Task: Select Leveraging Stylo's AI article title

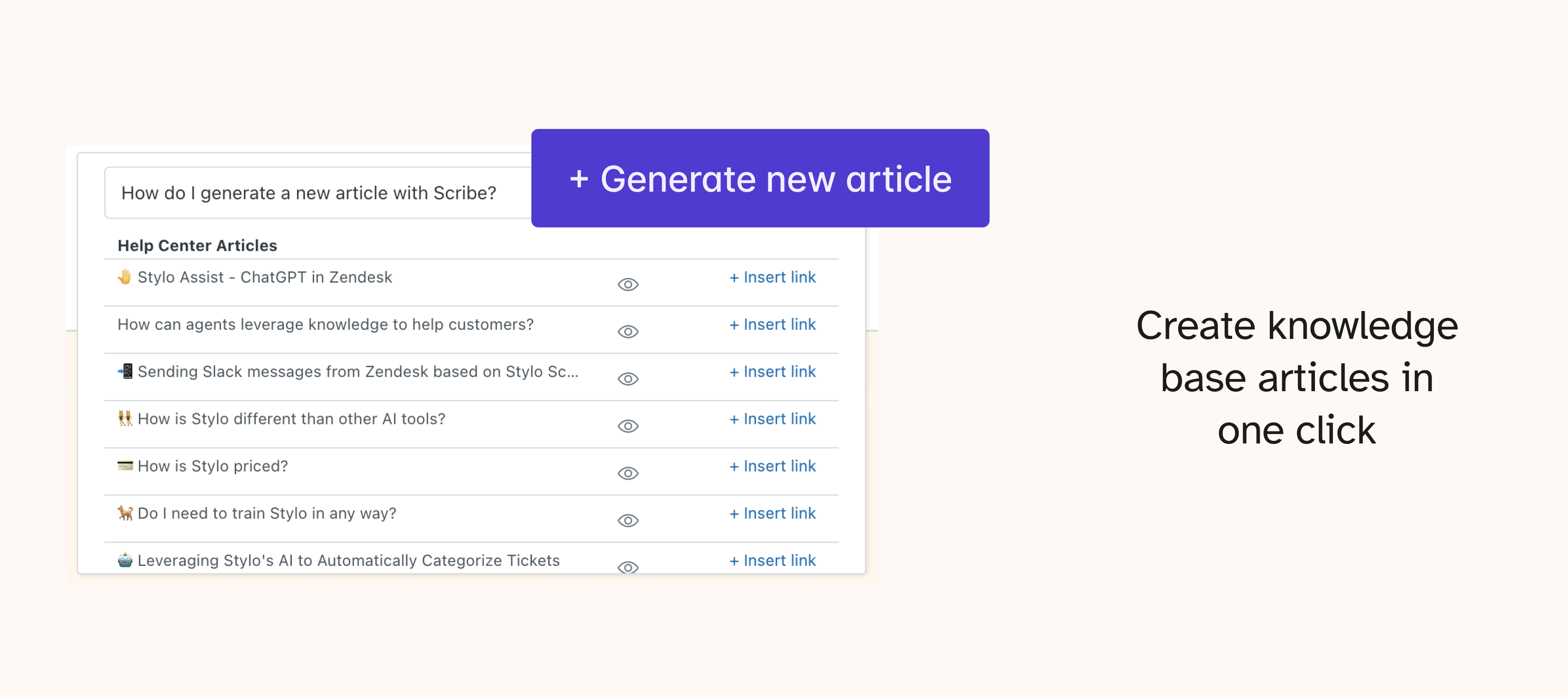Action: (348, 561)
